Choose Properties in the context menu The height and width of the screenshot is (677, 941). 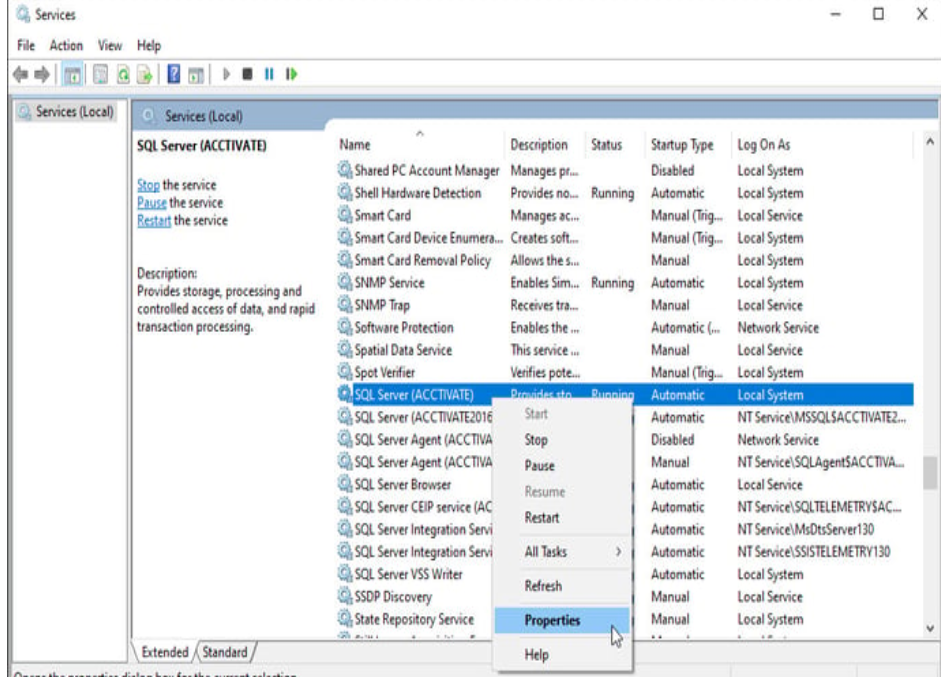[x=552, y=620]
